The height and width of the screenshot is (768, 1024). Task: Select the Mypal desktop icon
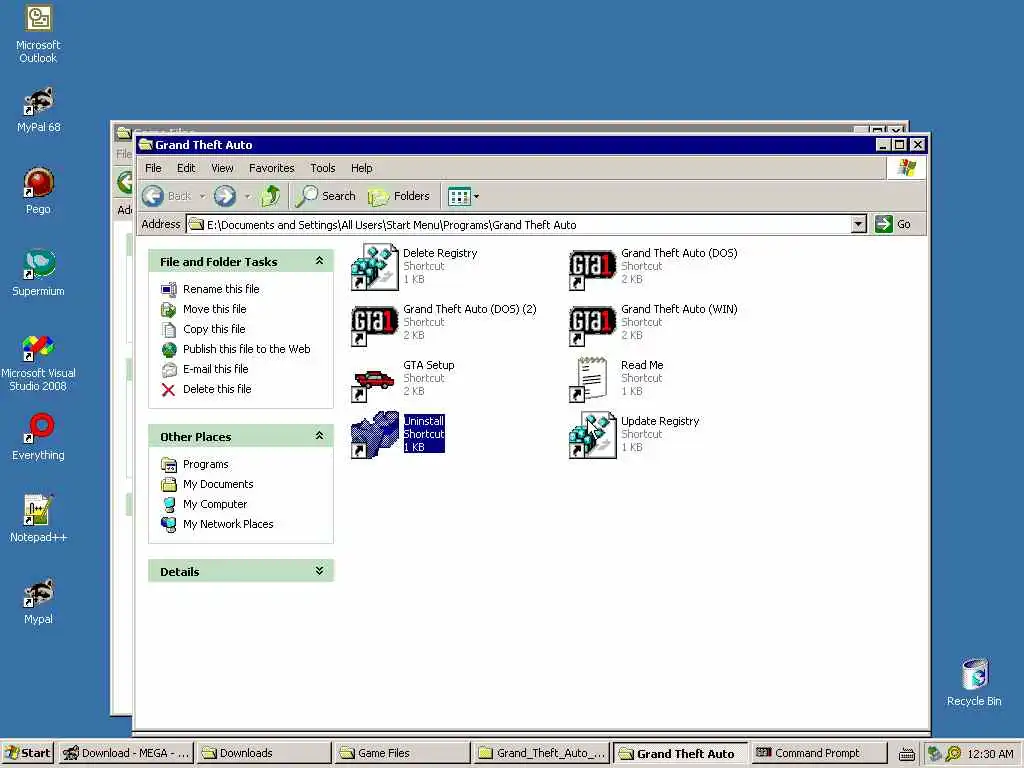(x=39, y=601)
